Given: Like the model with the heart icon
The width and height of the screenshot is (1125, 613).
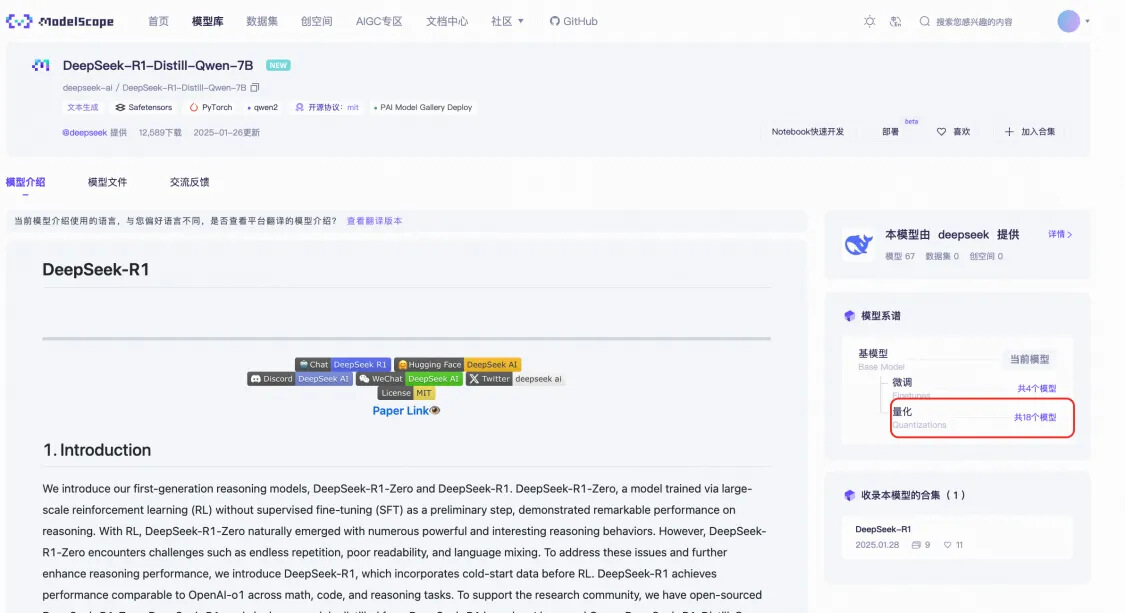Looking at the screenshot, I should [x=941, y=132].
